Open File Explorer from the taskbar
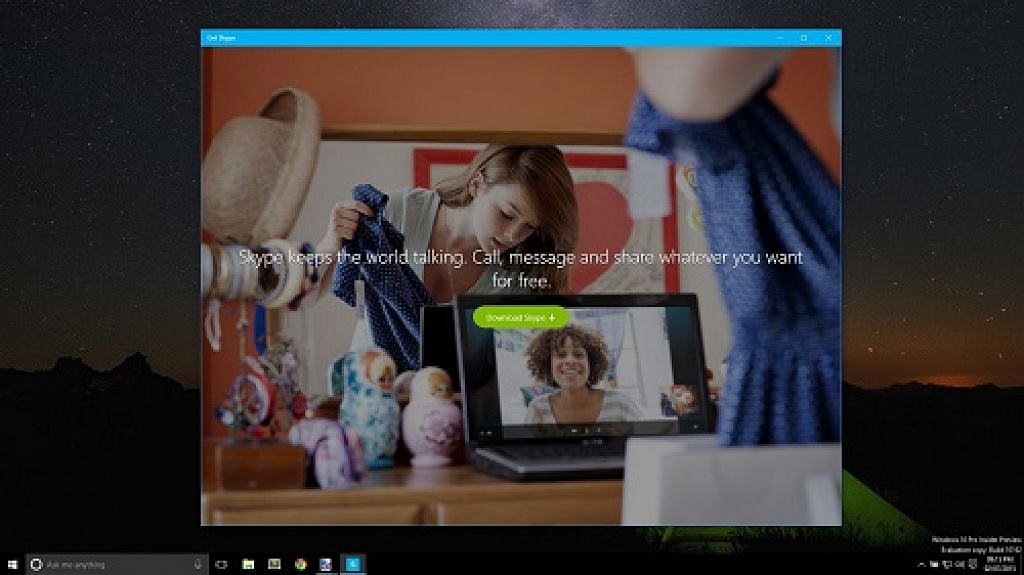Image resolution: width=1024 pixels, height=575 pixels. tap(248, 564)
